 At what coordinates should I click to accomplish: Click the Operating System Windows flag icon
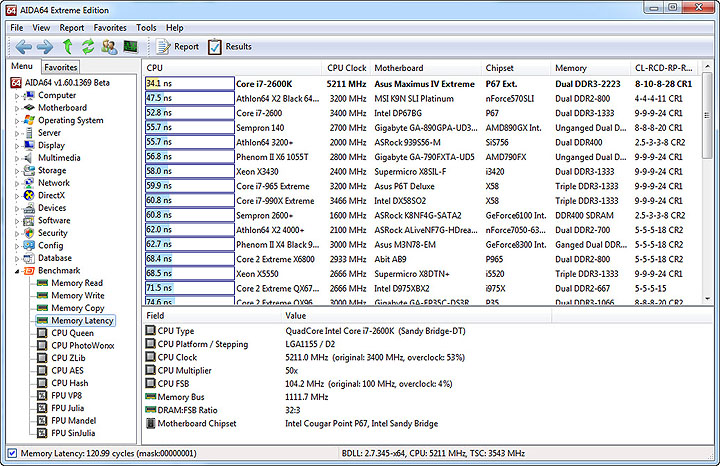click(29, 120)
